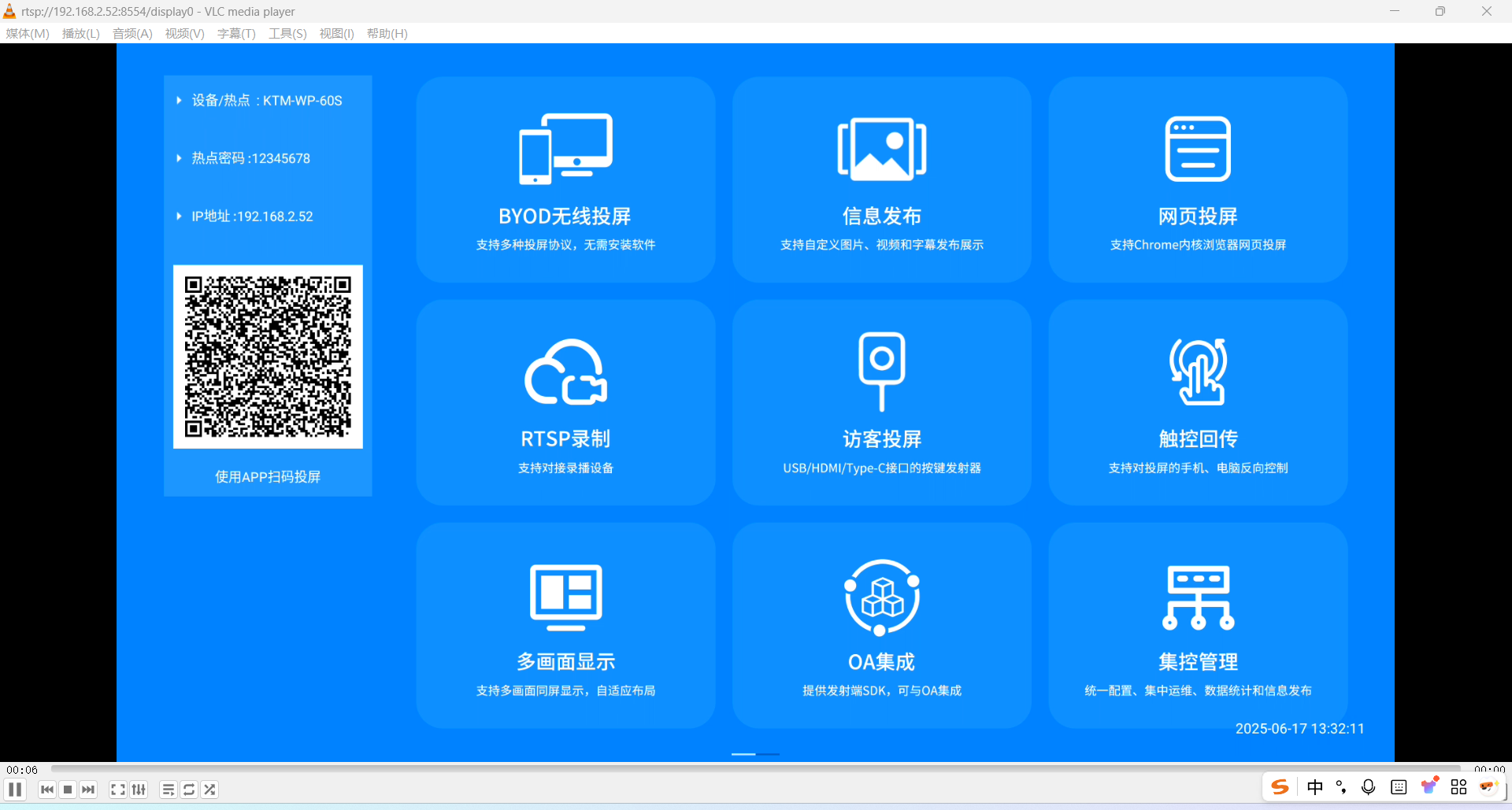Select the BYOD无线投屏 tile
1512x810 pixels.
point(565,179)
